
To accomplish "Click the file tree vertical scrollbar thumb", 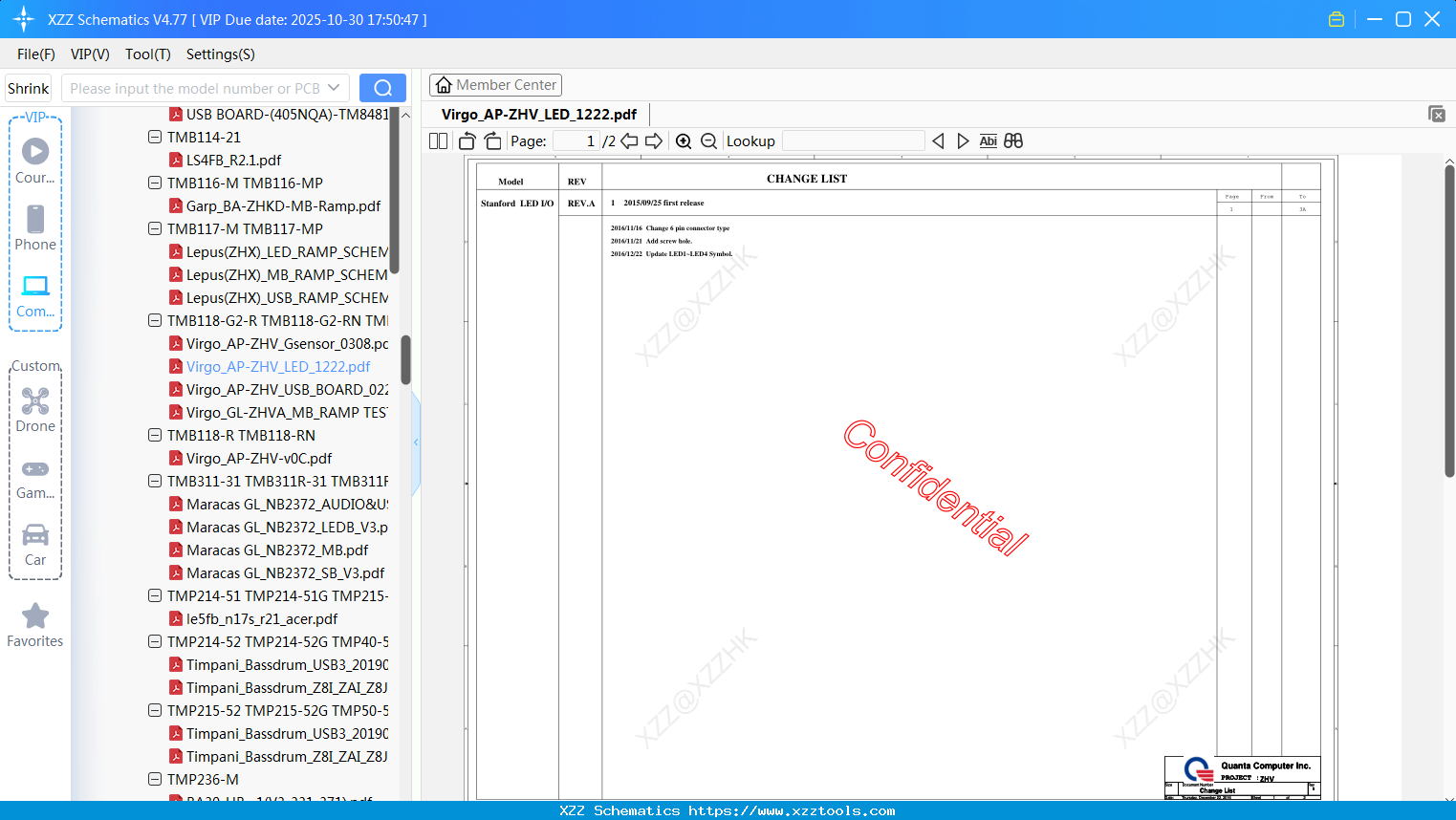I will point(405,359).
